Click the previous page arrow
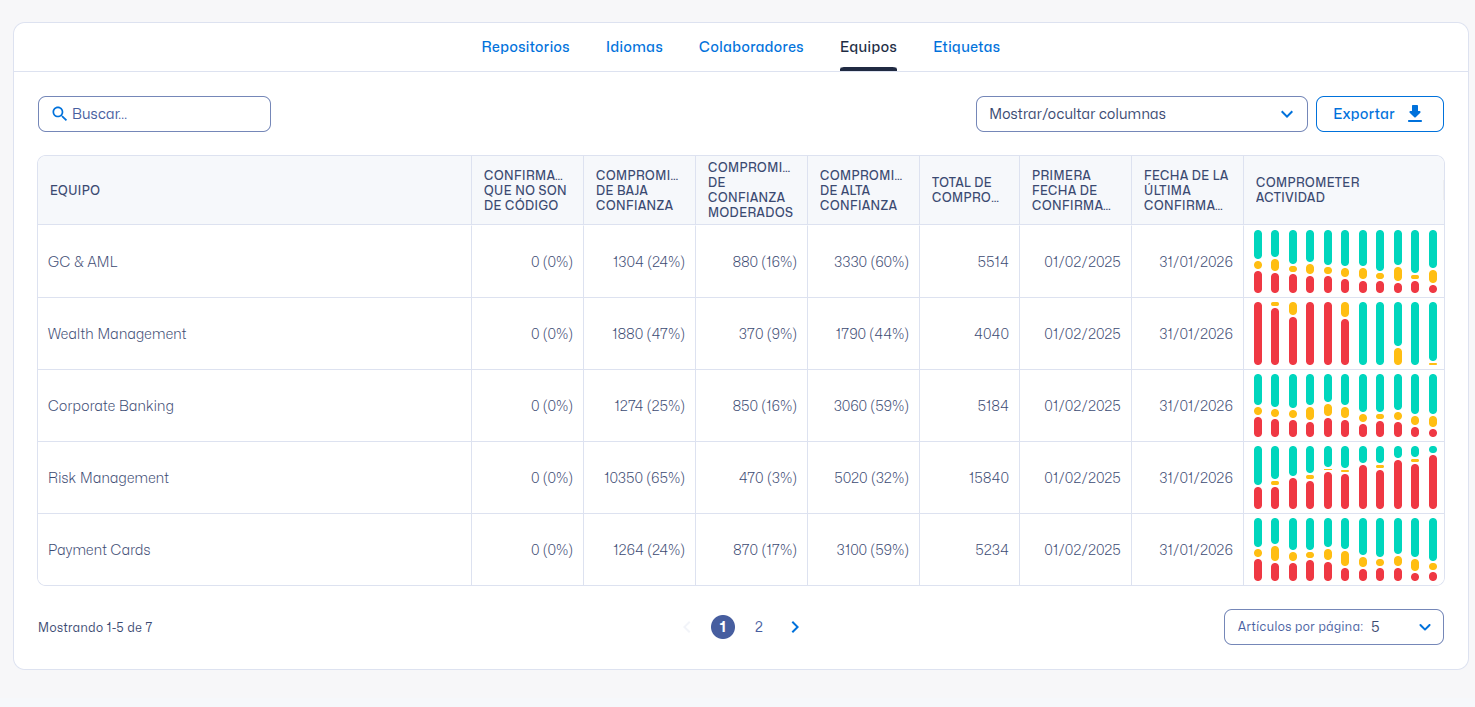 click(687, 627)
